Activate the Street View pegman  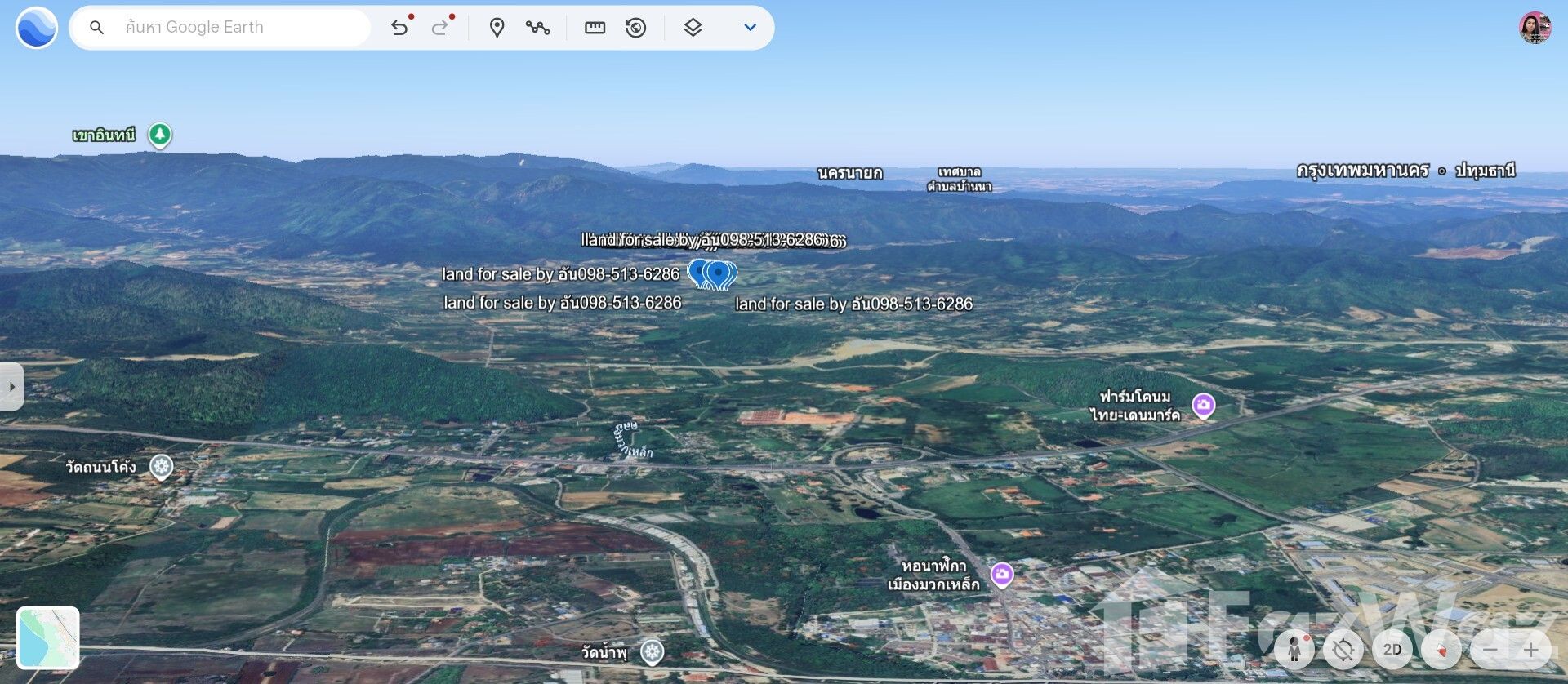[x=1294, y=650]
